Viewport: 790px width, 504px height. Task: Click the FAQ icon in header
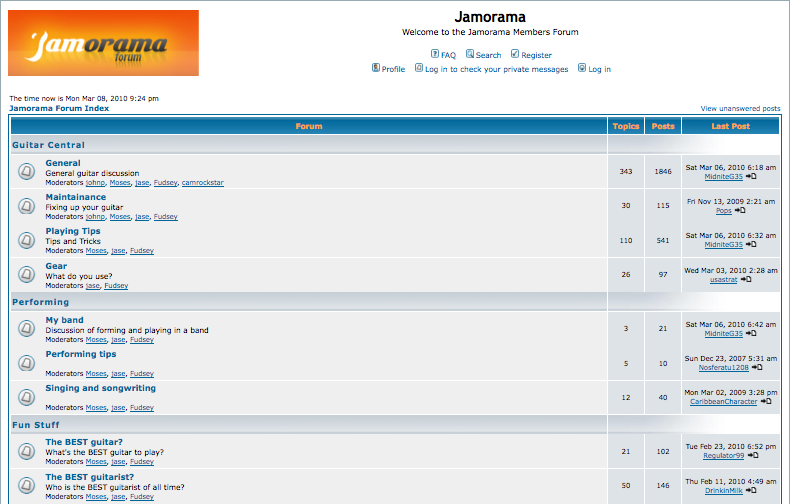point(435,54)
